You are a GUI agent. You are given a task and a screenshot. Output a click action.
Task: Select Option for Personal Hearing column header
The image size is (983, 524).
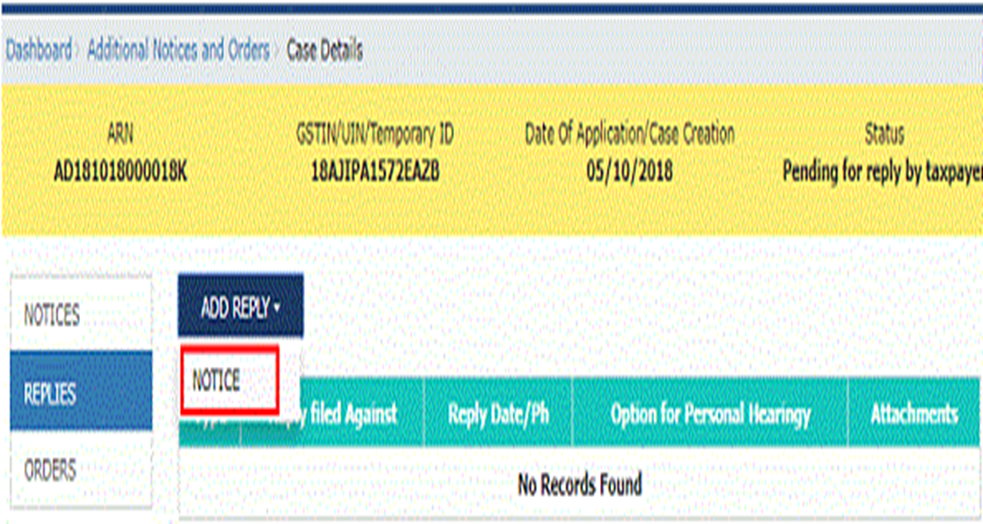pyautogui.click(x=709, y=413)
